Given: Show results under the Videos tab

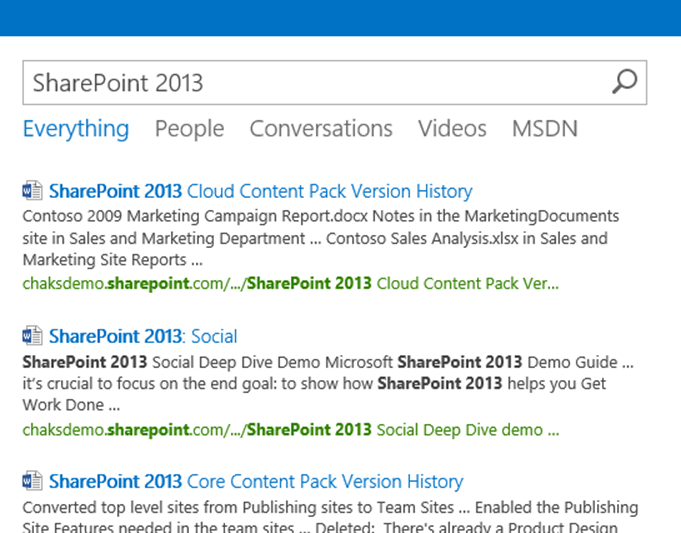Looking at the screenshot, I should pyautogui.click(x=452, y=129).
